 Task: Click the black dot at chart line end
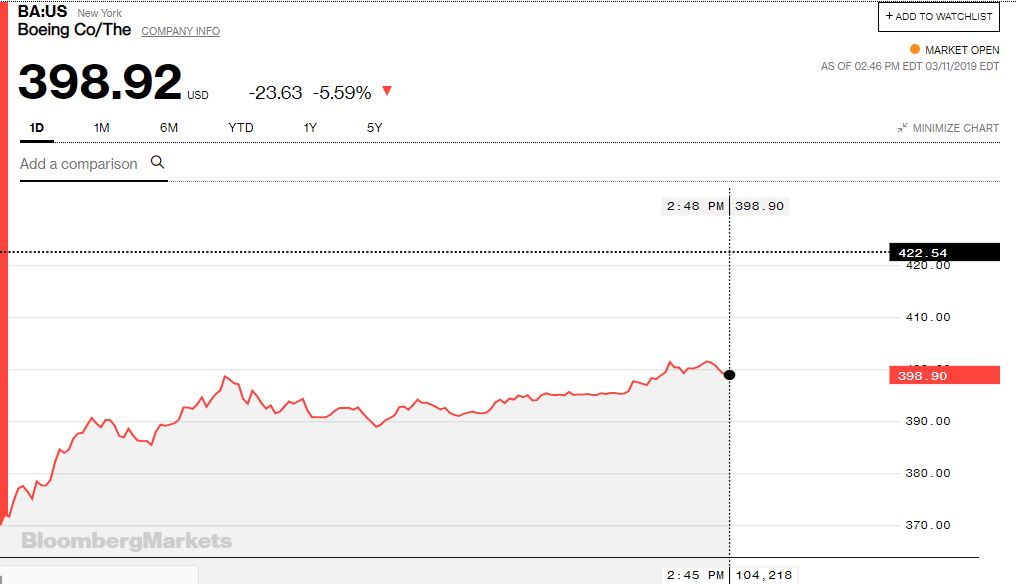tap(730, 375)
